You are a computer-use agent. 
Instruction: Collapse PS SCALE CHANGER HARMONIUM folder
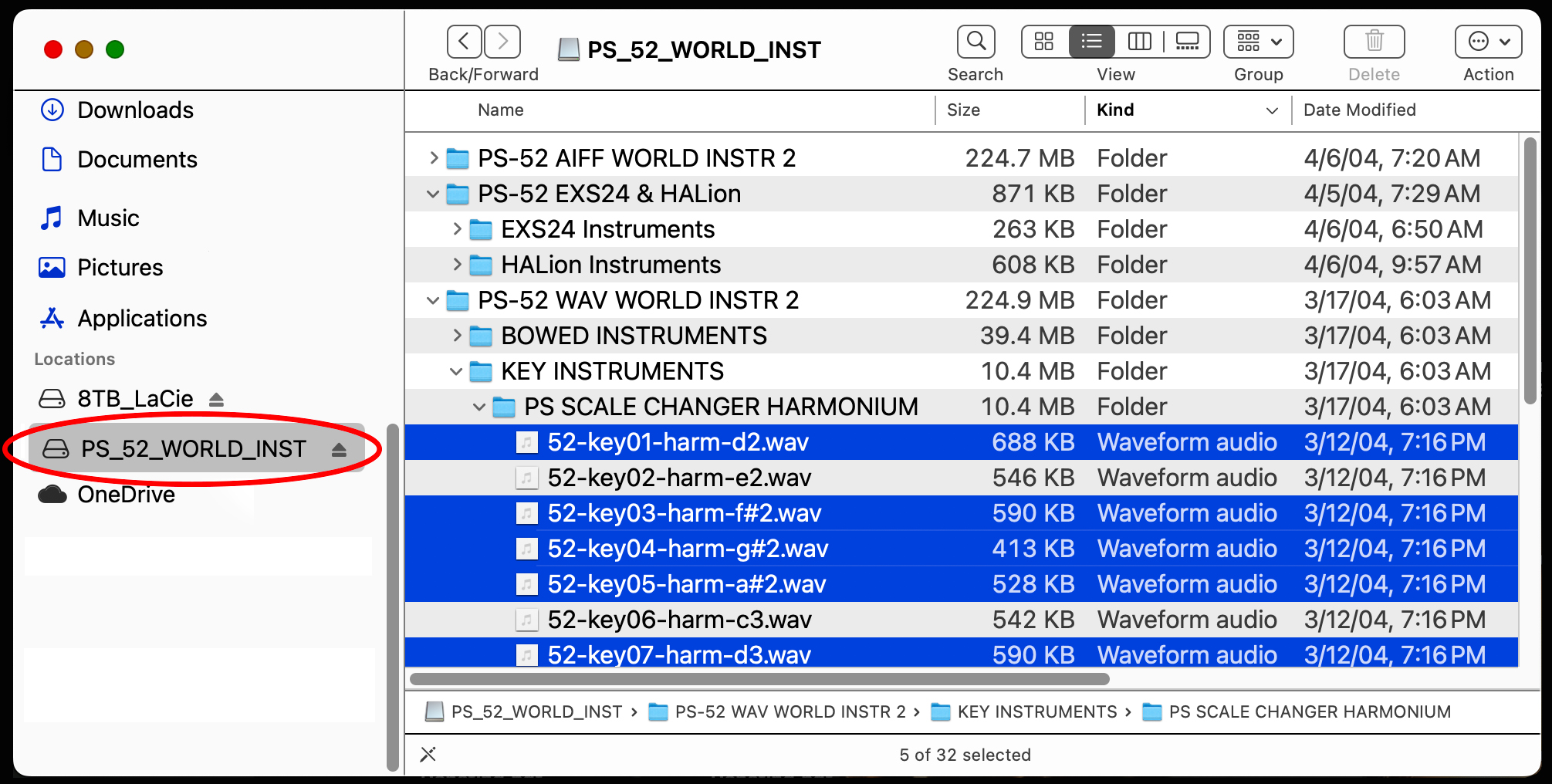480,407
